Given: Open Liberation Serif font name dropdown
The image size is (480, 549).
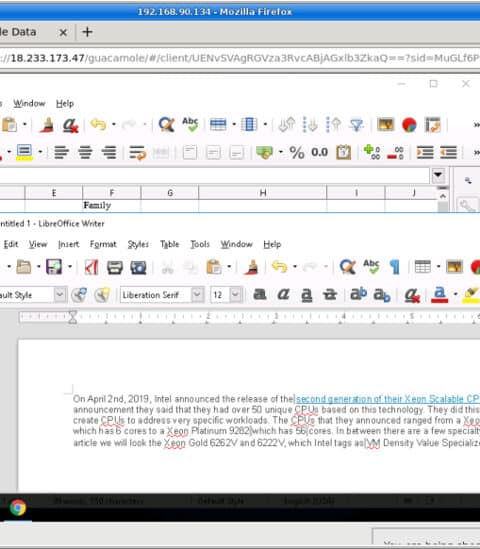Looking at the screenshot, I should [x=197, y=294].
